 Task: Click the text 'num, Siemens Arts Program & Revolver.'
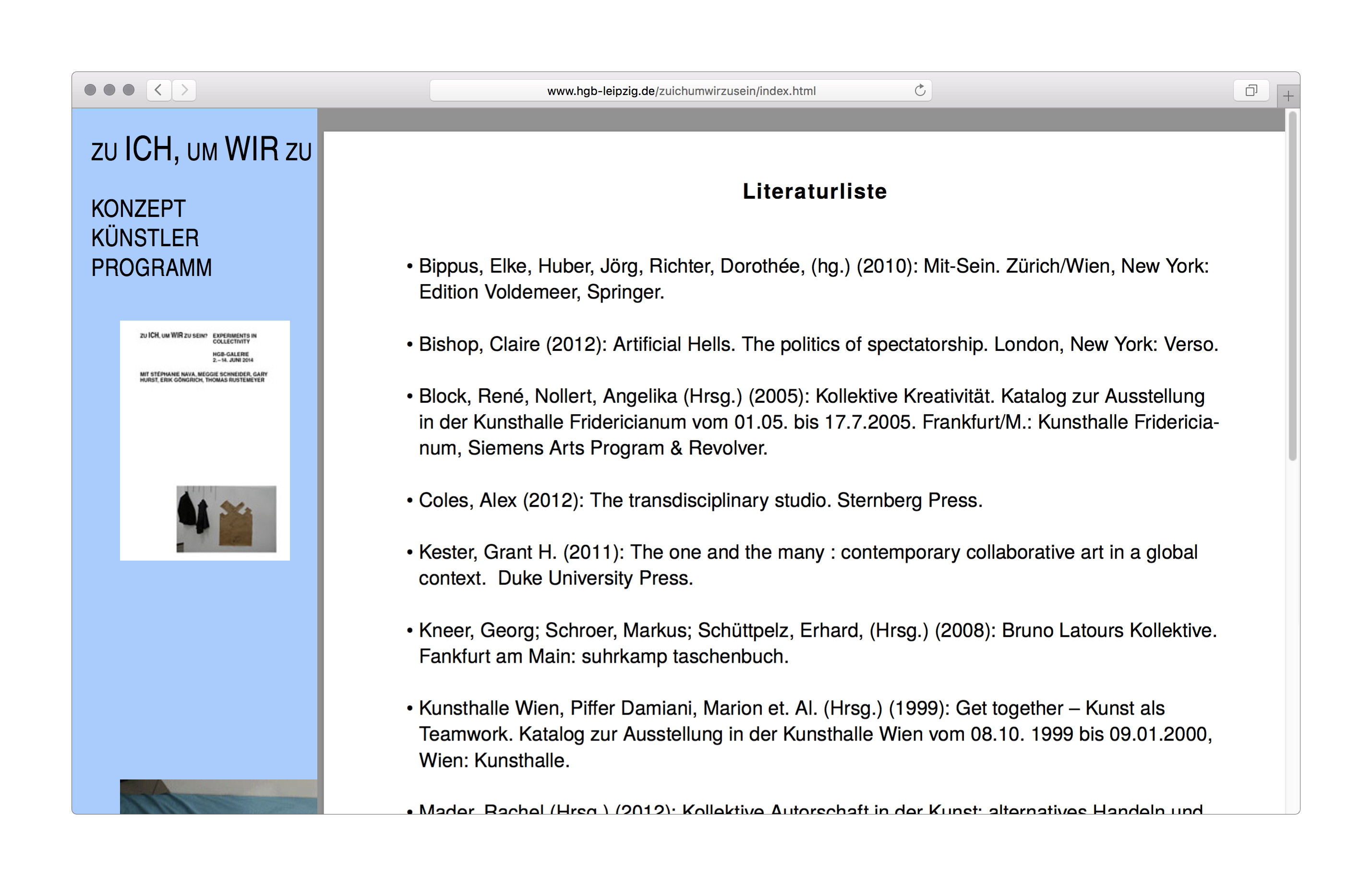[x=593, y=448]
